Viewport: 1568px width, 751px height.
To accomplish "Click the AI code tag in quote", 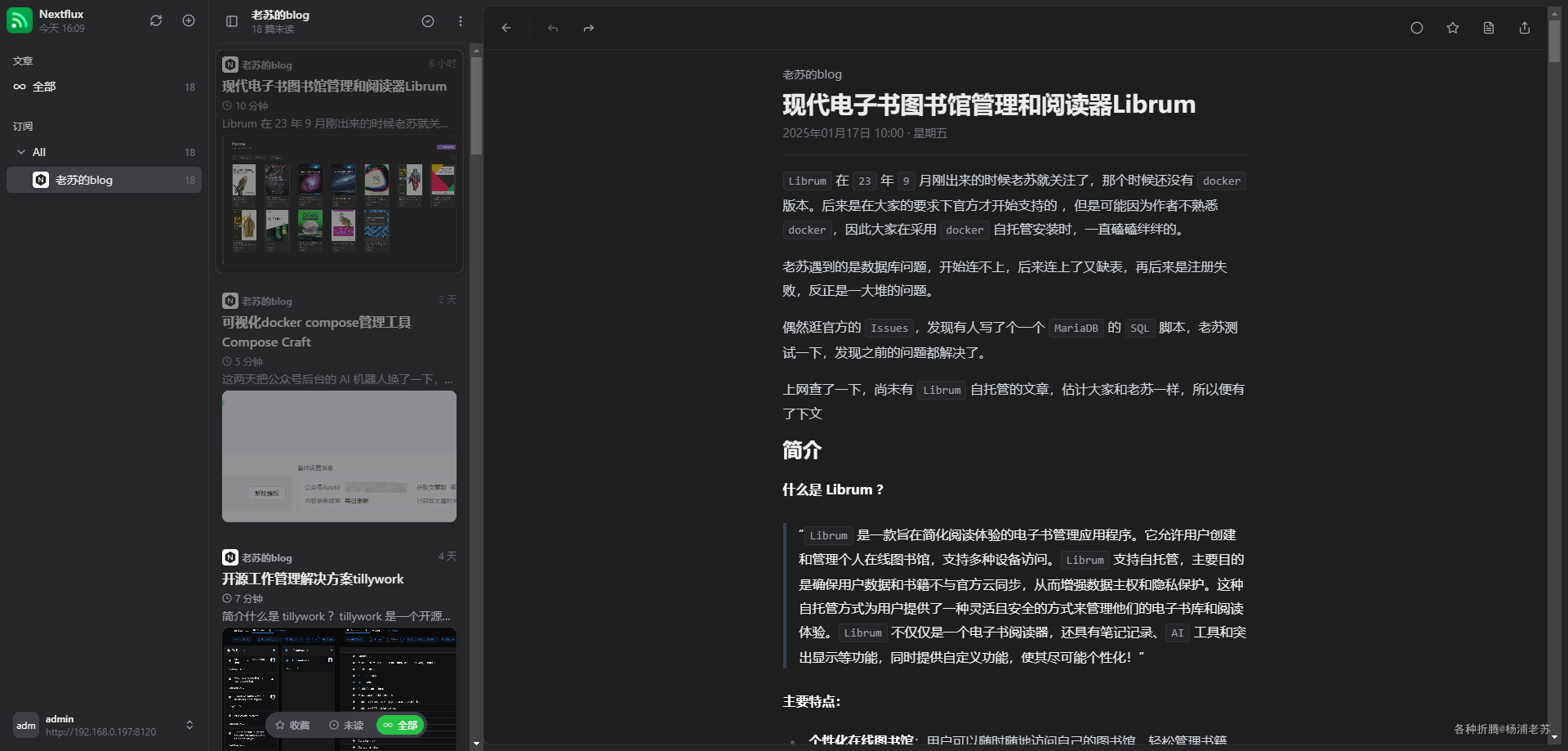I will 1177,633.
